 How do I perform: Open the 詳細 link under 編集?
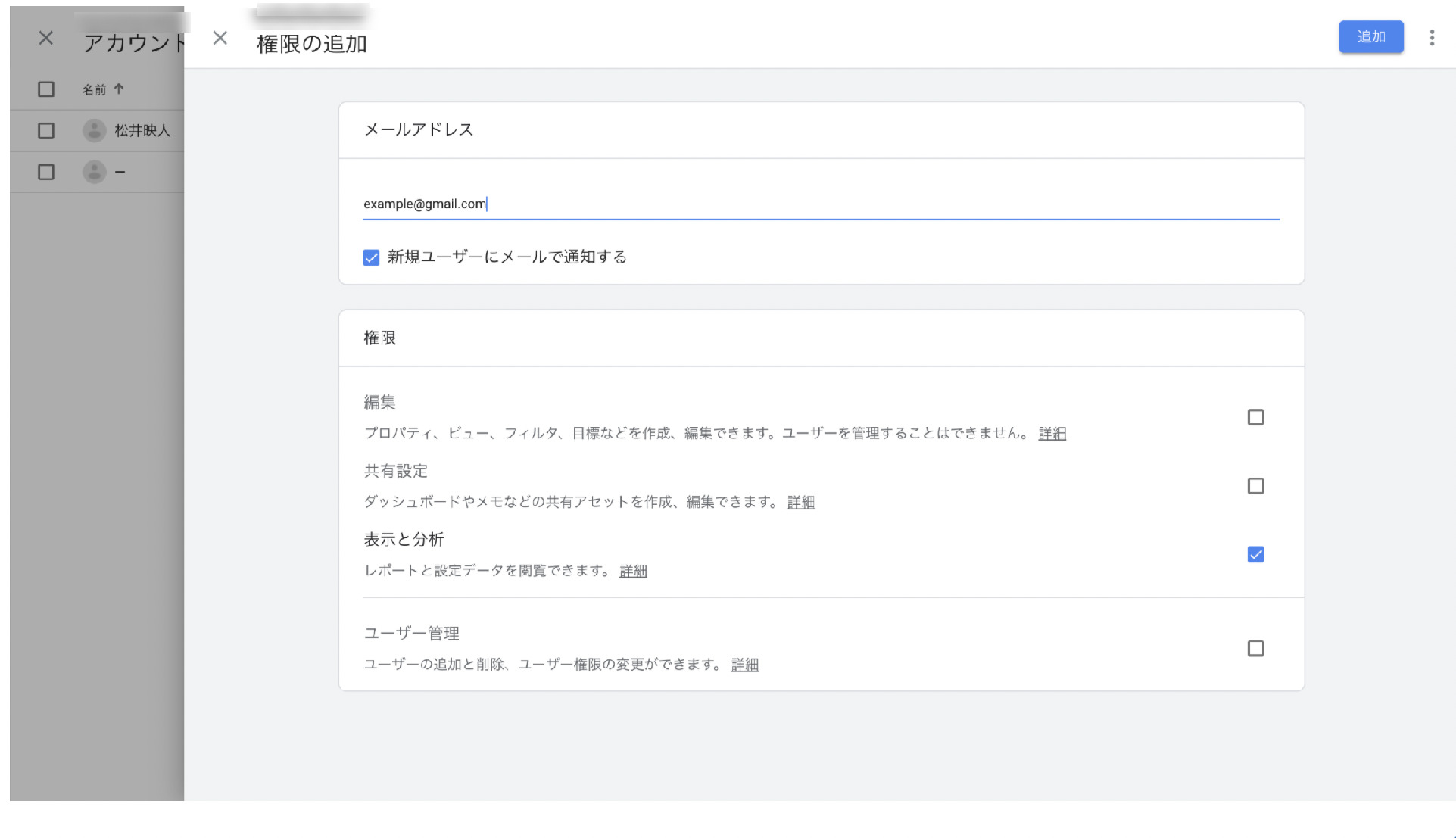pos(1051,433)
